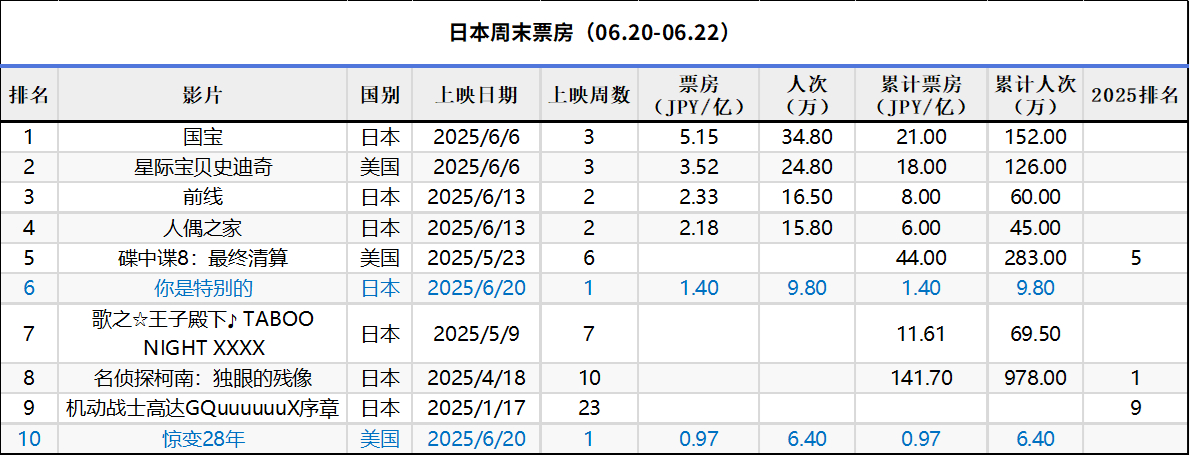Click the 美国 cell in 惊变28年 row
The height and width of the screenshot is (456, 1190).
[379, 439]
